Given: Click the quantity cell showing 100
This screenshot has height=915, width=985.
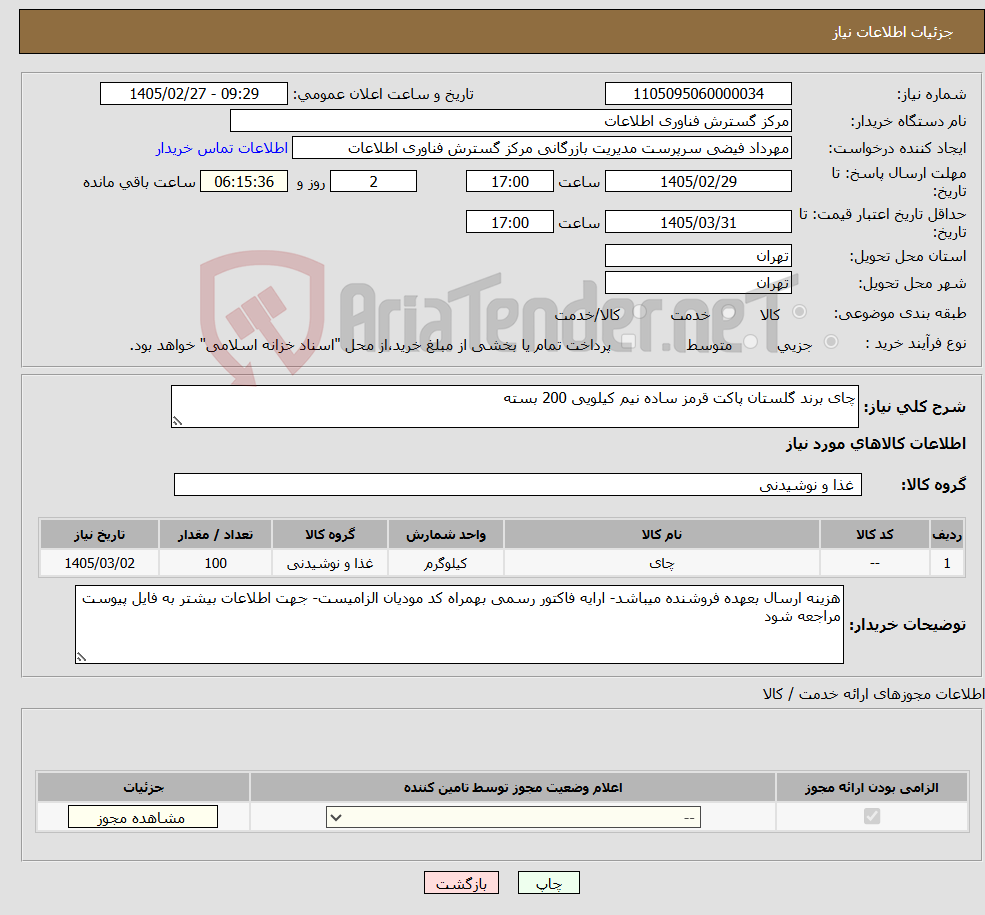Looking at the screenshot, I should 215,563.
